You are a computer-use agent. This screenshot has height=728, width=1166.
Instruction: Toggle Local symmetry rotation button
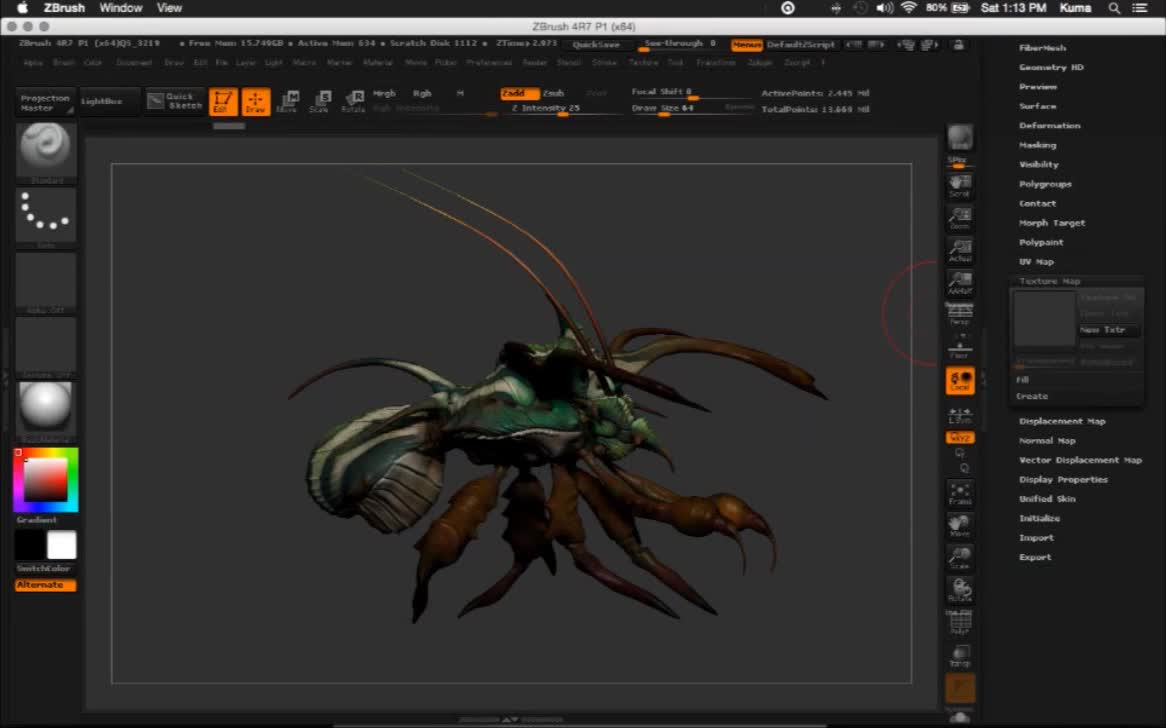(x=959, y=381)
